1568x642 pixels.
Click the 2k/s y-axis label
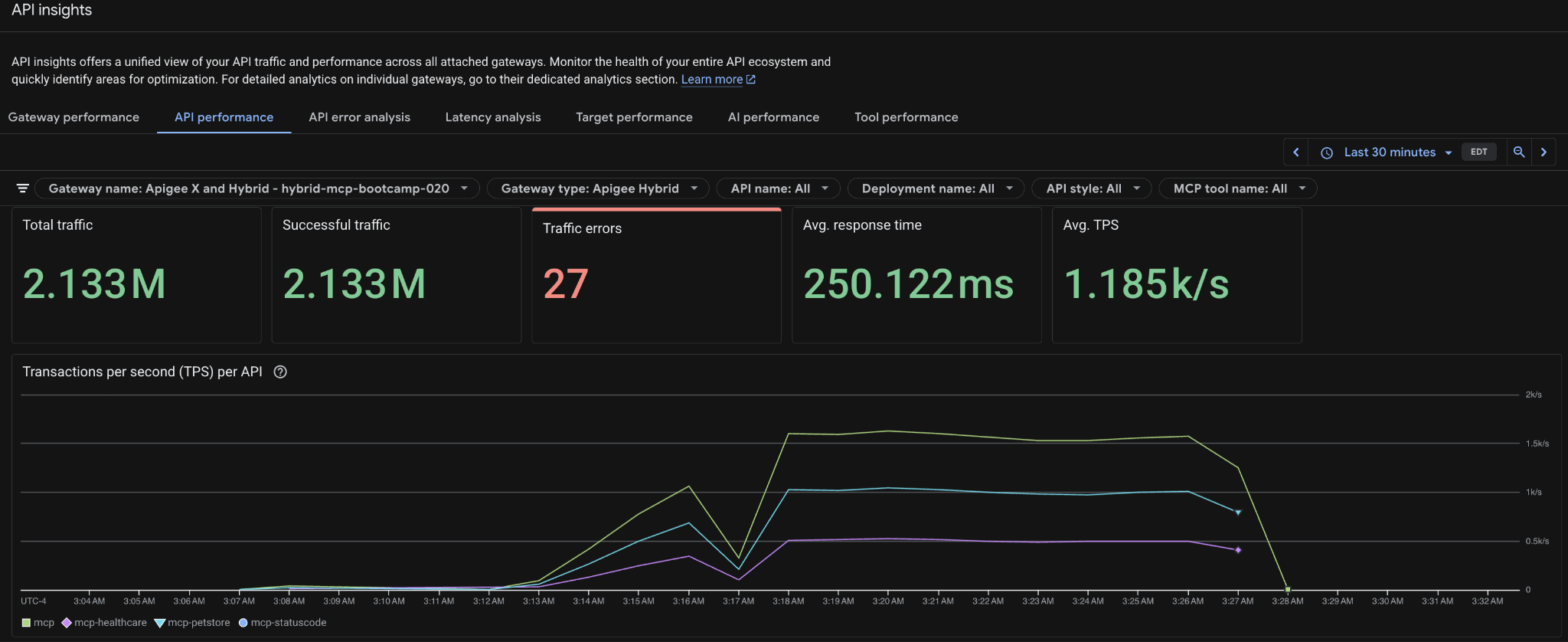pos(1534,395)
